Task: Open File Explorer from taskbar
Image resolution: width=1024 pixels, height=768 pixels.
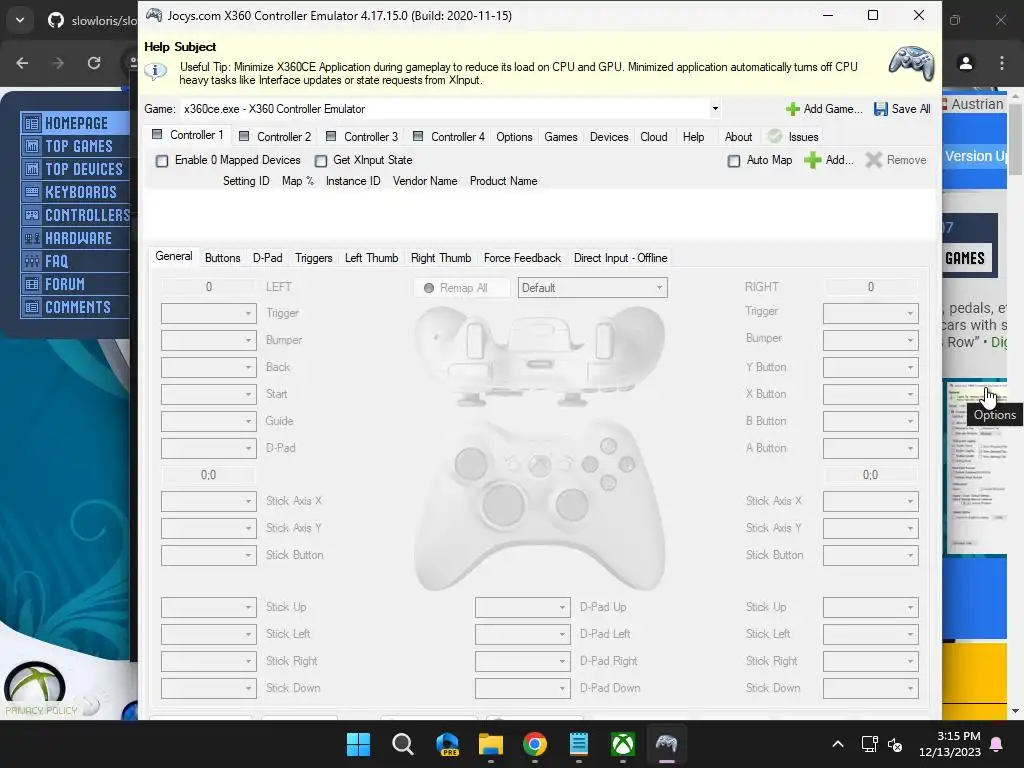Action: tap(491, 744)
